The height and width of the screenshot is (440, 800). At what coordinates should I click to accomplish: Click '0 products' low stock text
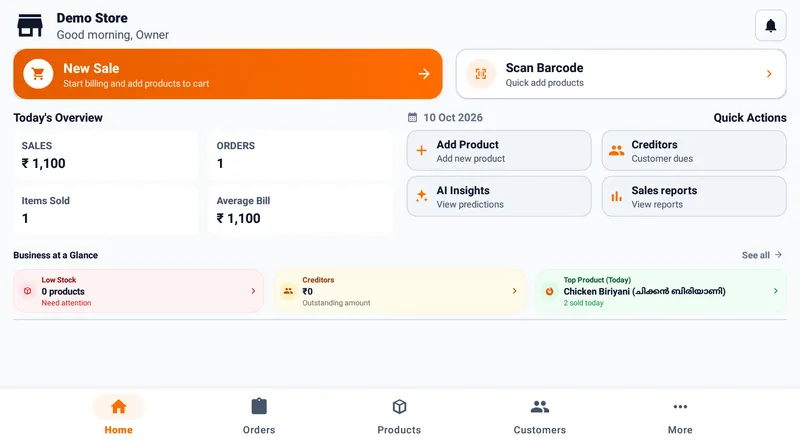click(x=63, y=291)
